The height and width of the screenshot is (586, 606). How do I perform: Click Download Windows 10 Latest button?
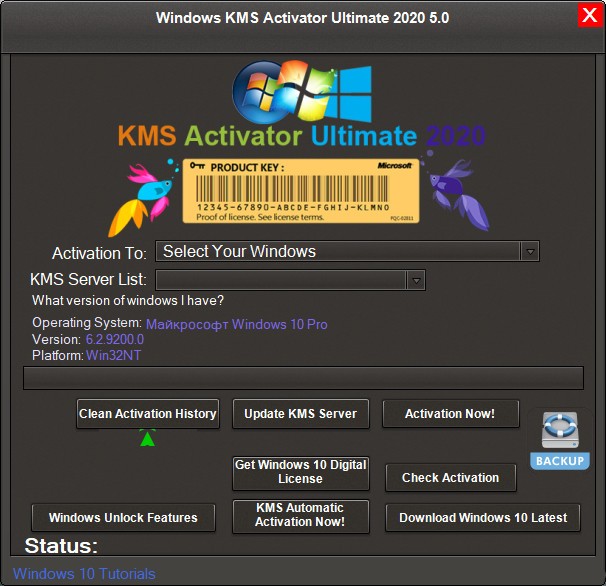pos(483,518)
